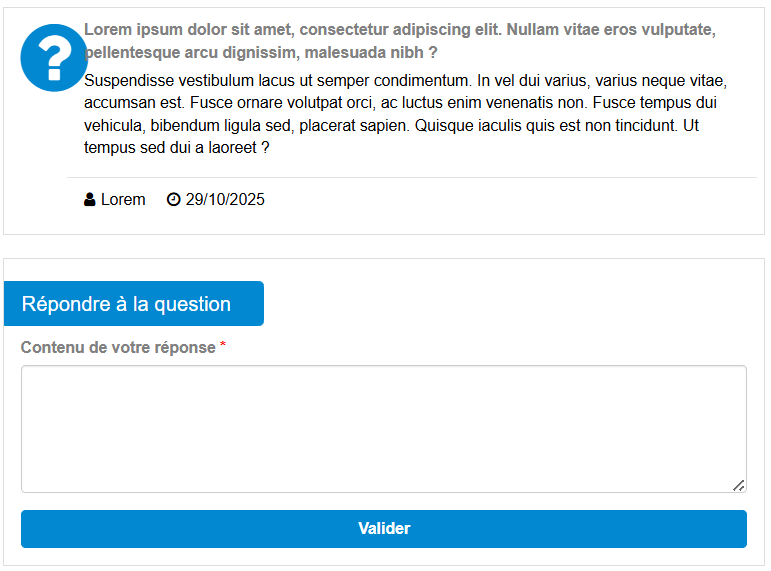Click the "Contenu de votre réponse" label
The width and height of the screenshot is (771, 571).
tap(118, 348)
